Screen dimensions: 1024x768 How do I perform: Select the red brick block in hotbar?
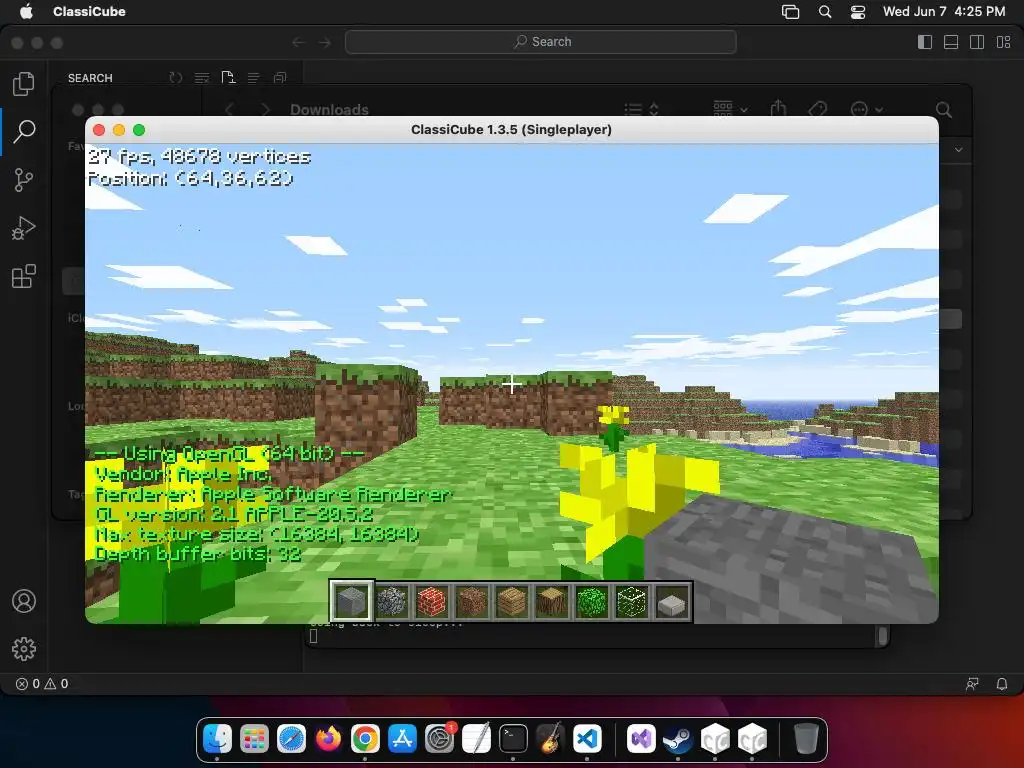(x=432, y=601)
